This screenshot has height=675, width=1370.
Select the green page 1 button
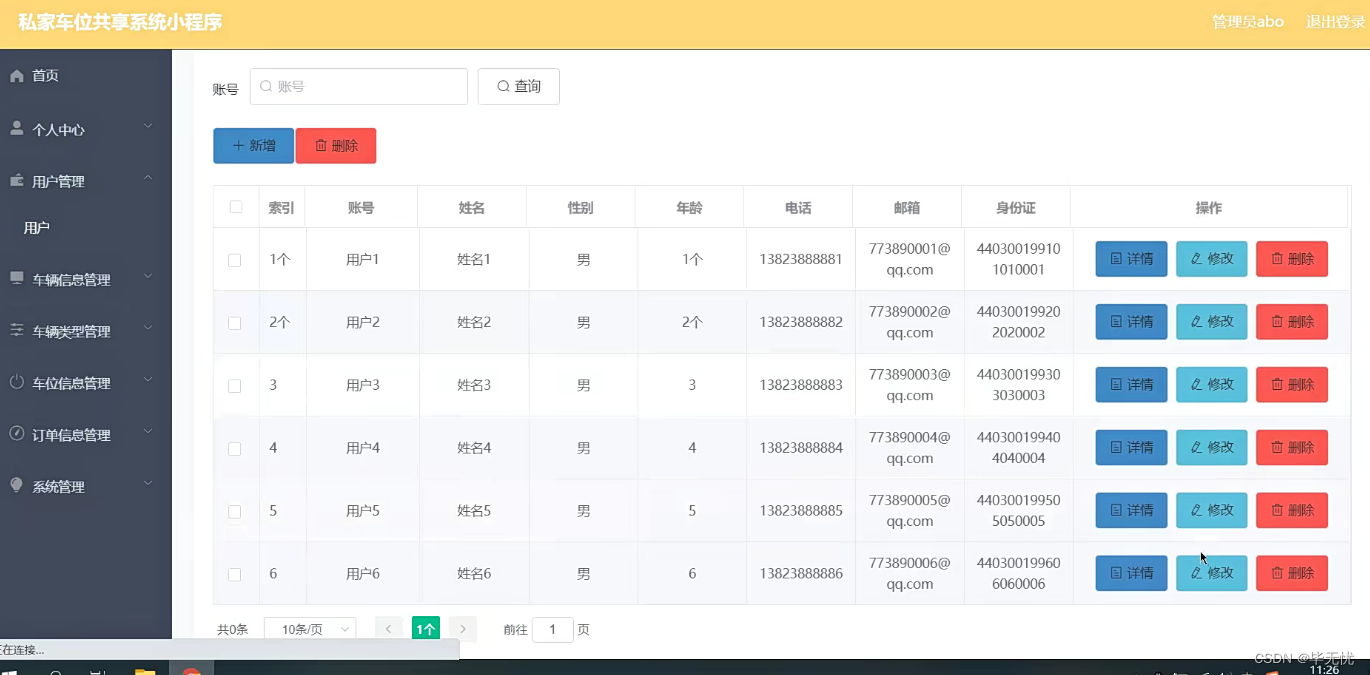coord(426,630)
